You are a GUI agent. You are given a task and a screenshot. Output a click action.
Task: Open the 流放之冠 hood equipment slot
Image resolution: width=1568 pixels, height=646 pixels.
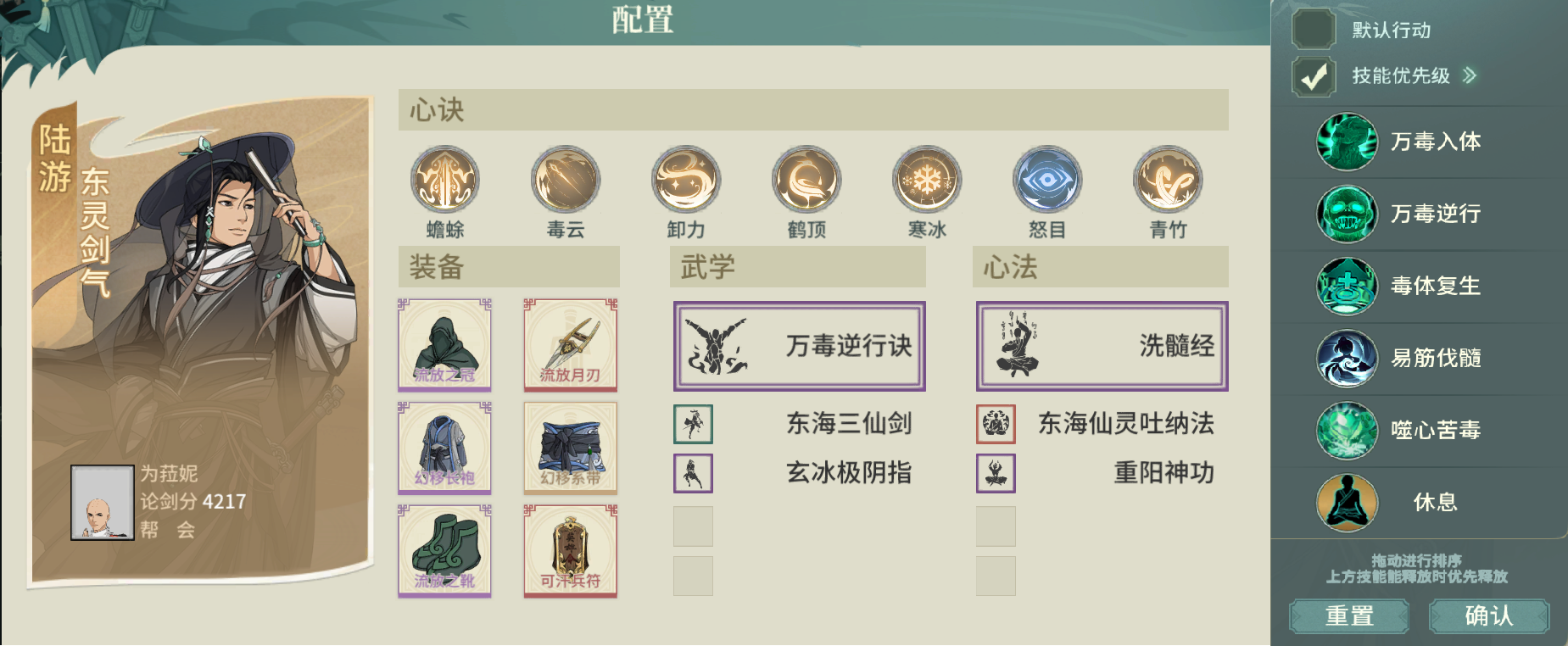[x=445, y=345]
